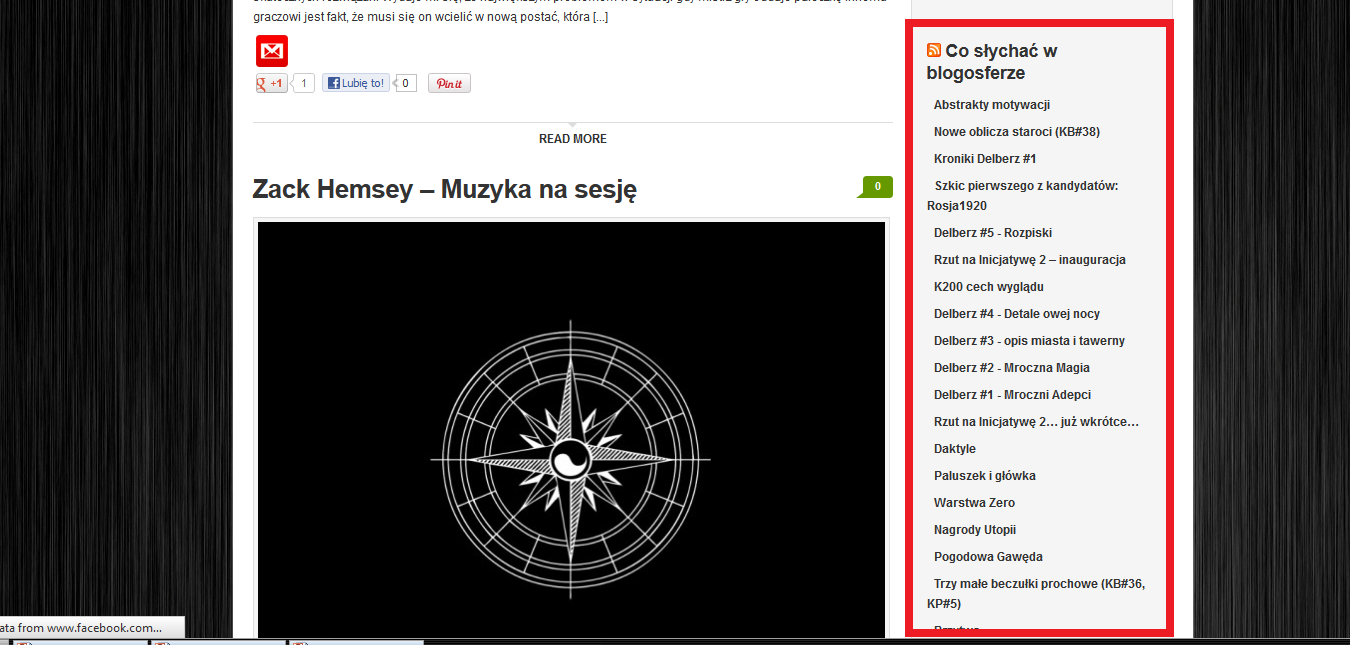
Task: Open Nowe oblicza staroci (KB#38) link
Action: pyautogui.click(x=1016, y=132)
